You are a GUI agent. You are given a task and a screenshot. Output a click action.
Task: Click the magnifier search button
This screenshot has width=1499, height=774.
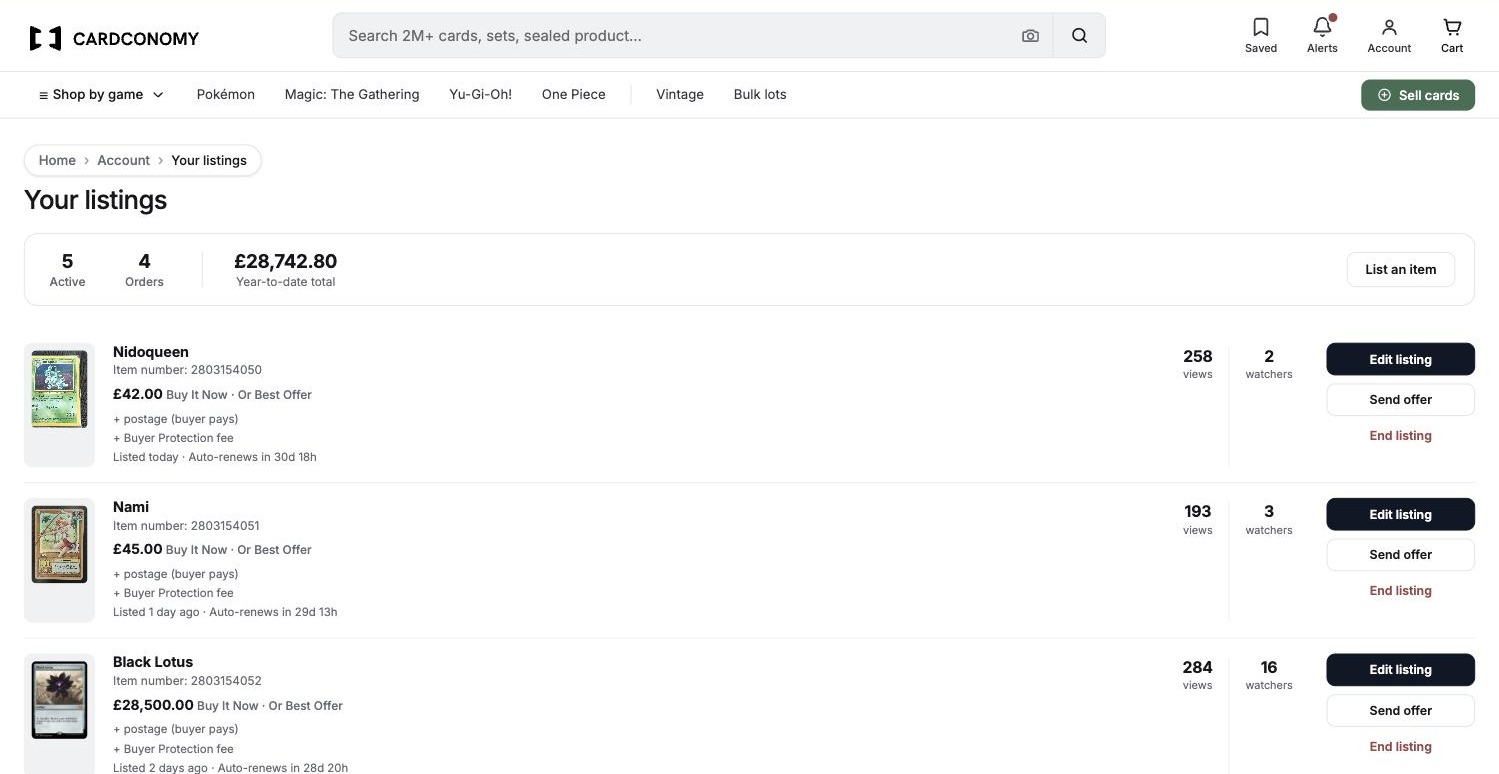[1079, 36]
